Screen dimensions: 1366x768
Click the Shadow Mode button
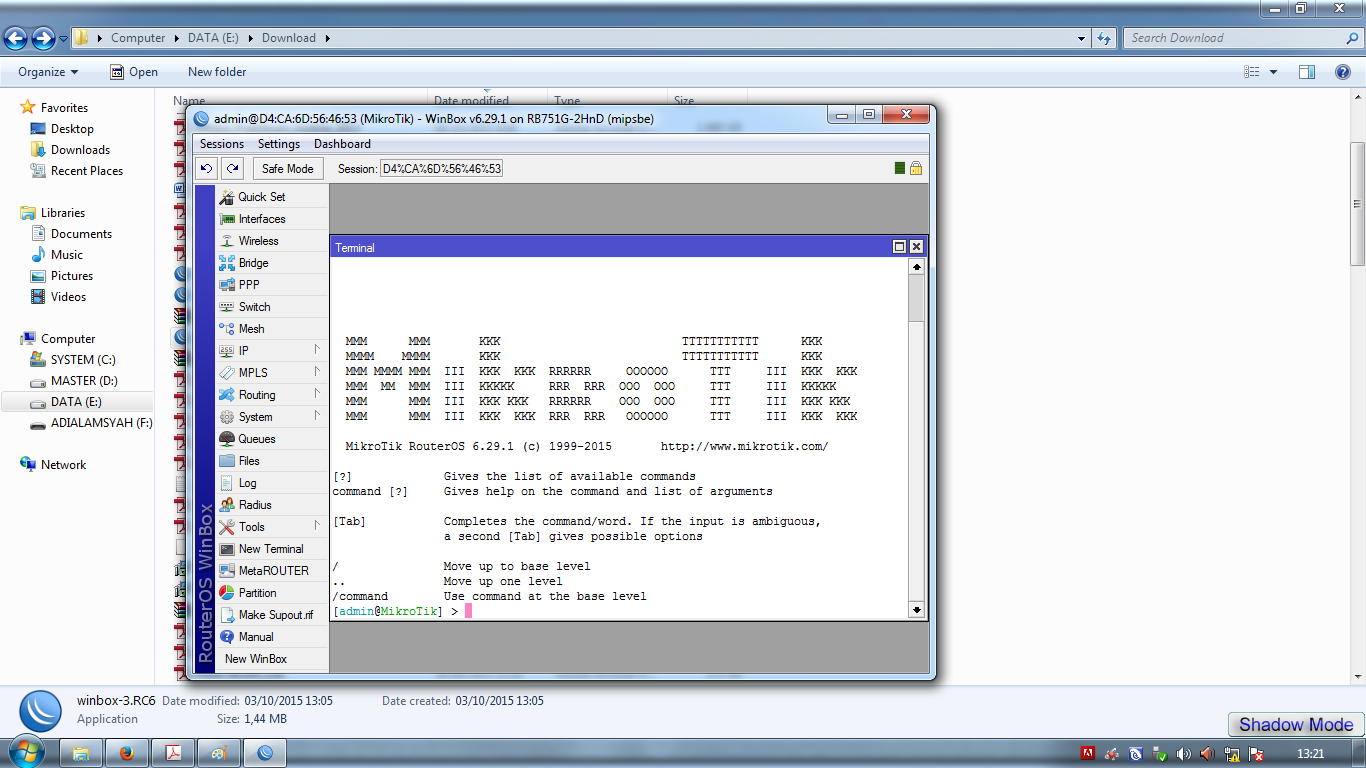(1295, 725)
